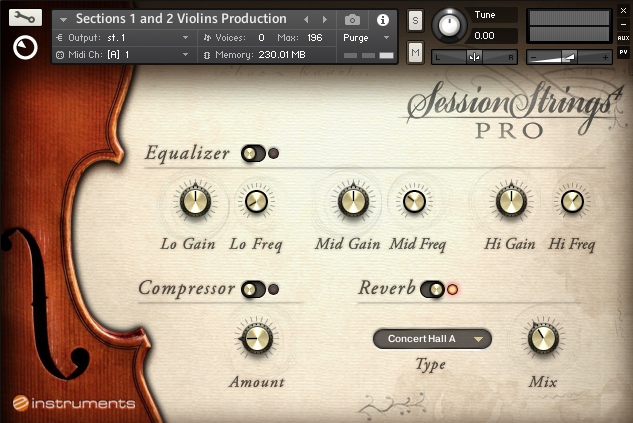Adjust the volume slider

coord(569,57)
